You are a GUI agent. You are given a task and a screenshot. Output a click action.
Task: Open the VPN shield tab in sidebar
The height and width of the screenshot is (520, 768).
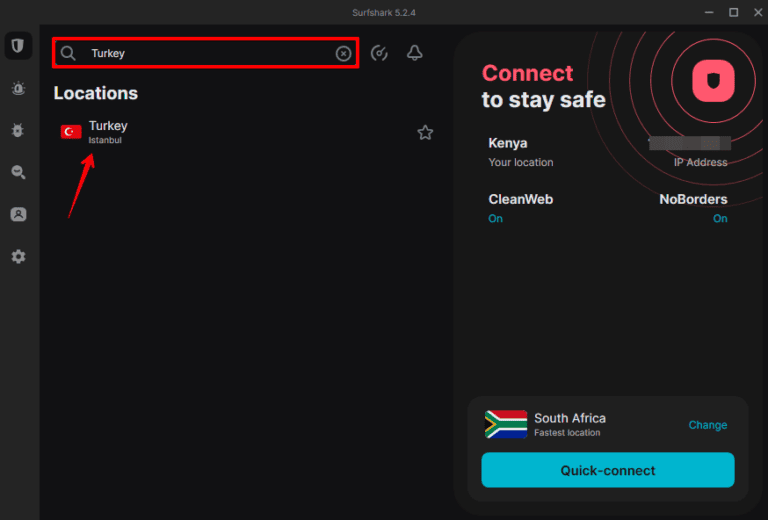tap(17, 46)
